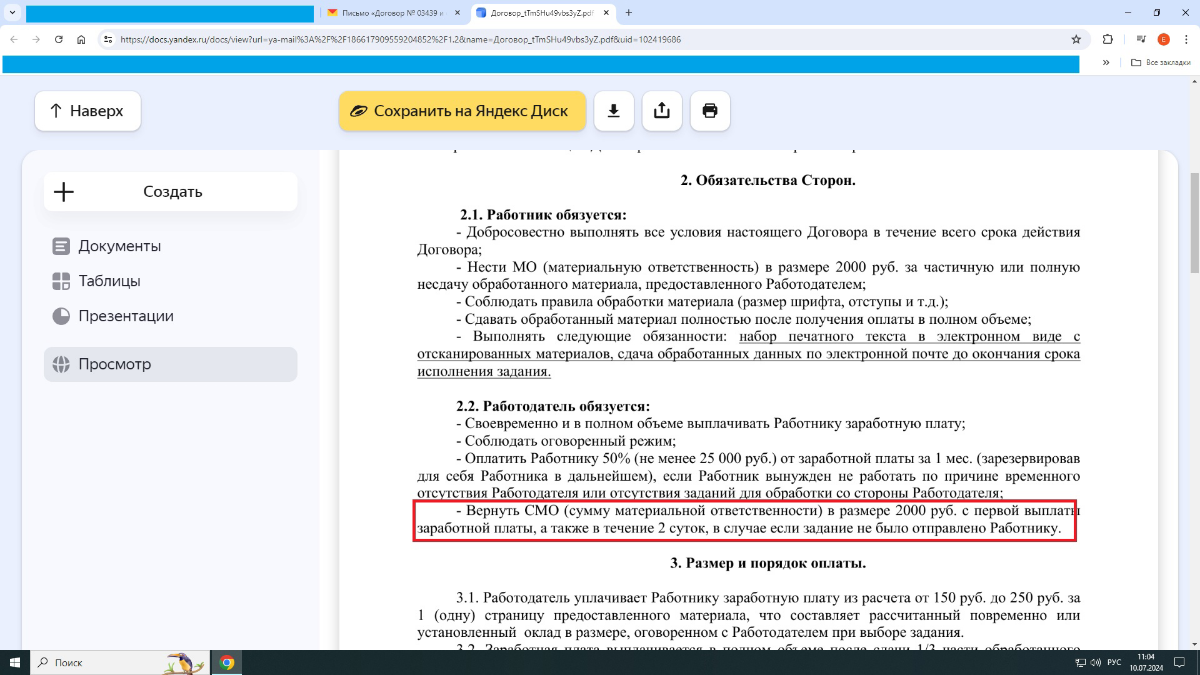Image resolution: width=1200 pixels, height=675 pixels.
Task: Click the heading 2. Обязательства Сторон.
Action: (768, 181)
